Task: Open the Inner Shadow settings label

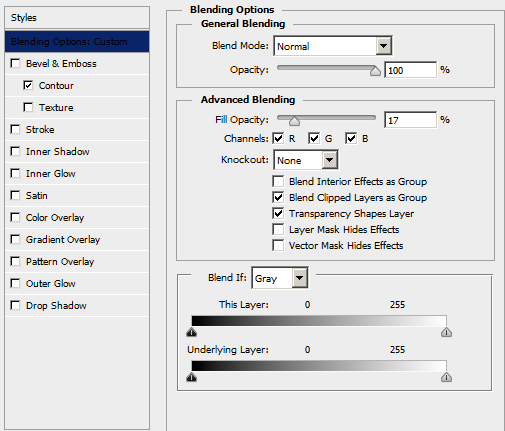Action: 58,151
